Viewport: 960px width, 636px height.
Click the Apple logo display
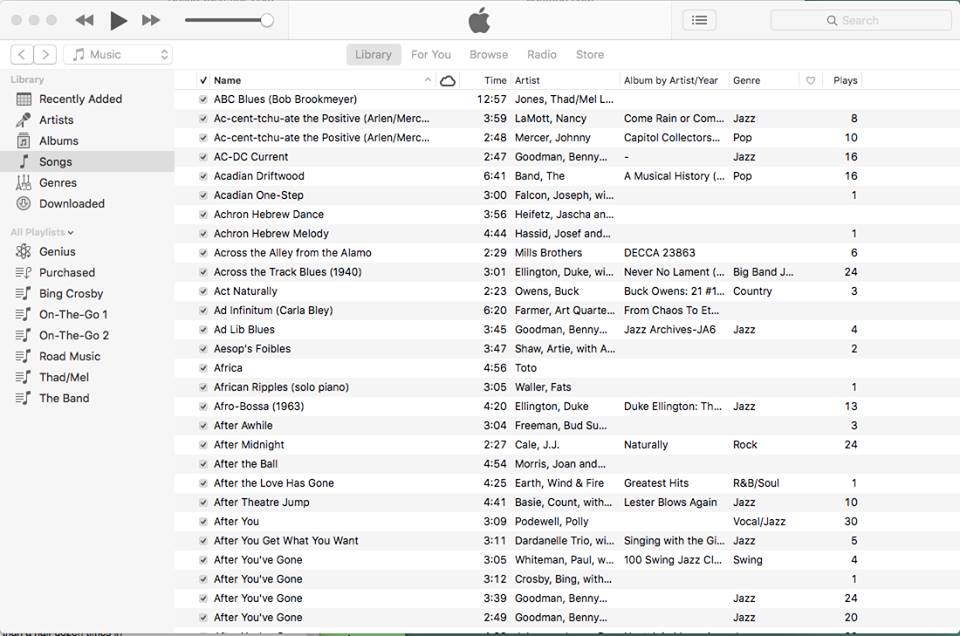tap(479, 20)
